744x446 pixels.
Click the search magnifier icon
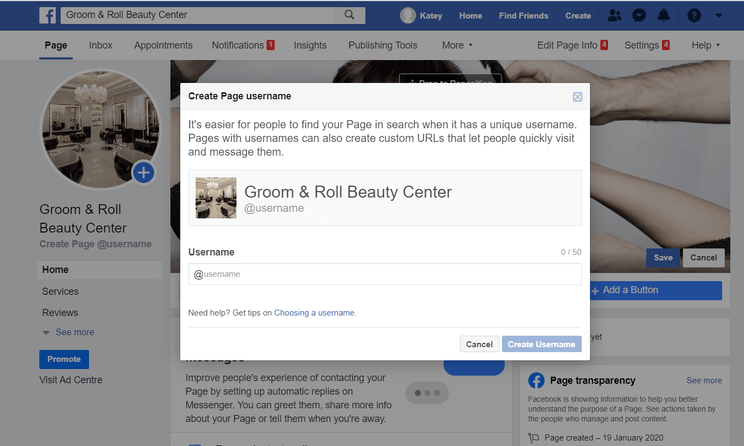pyautogui.click(x=349, y=15)
